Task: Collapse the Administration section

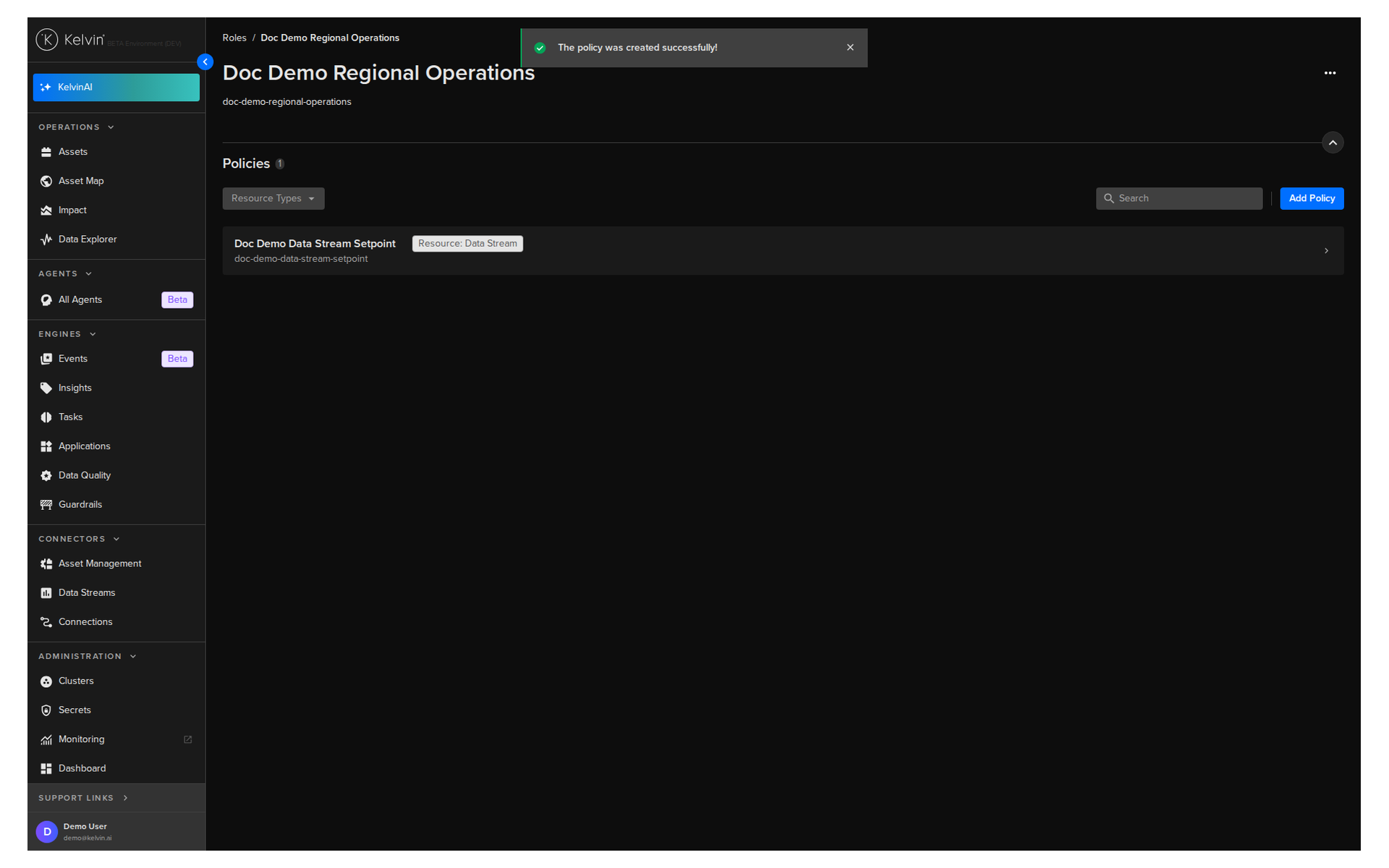Action: (x=88, y=657)
